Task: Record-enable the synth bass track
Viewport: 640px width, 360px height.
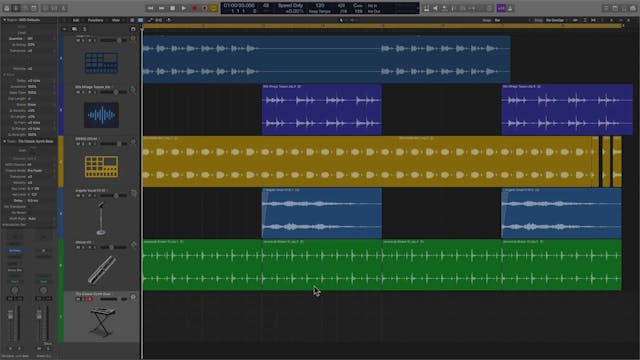Action: (90, 299)
